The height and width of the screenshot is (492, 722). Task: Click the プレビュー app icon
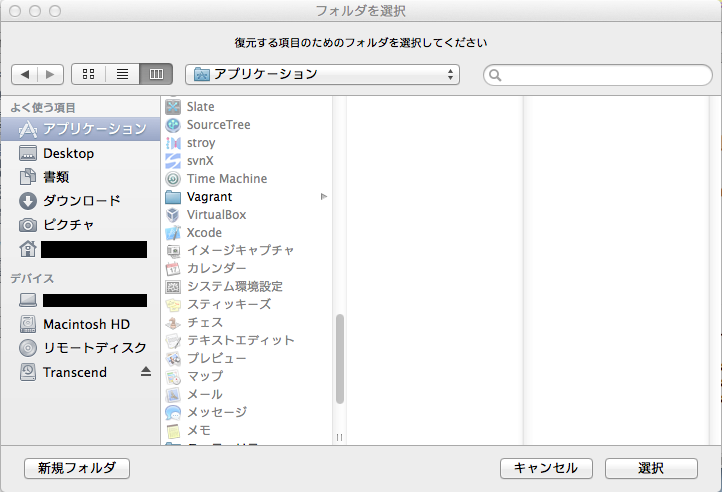(173, 358)
